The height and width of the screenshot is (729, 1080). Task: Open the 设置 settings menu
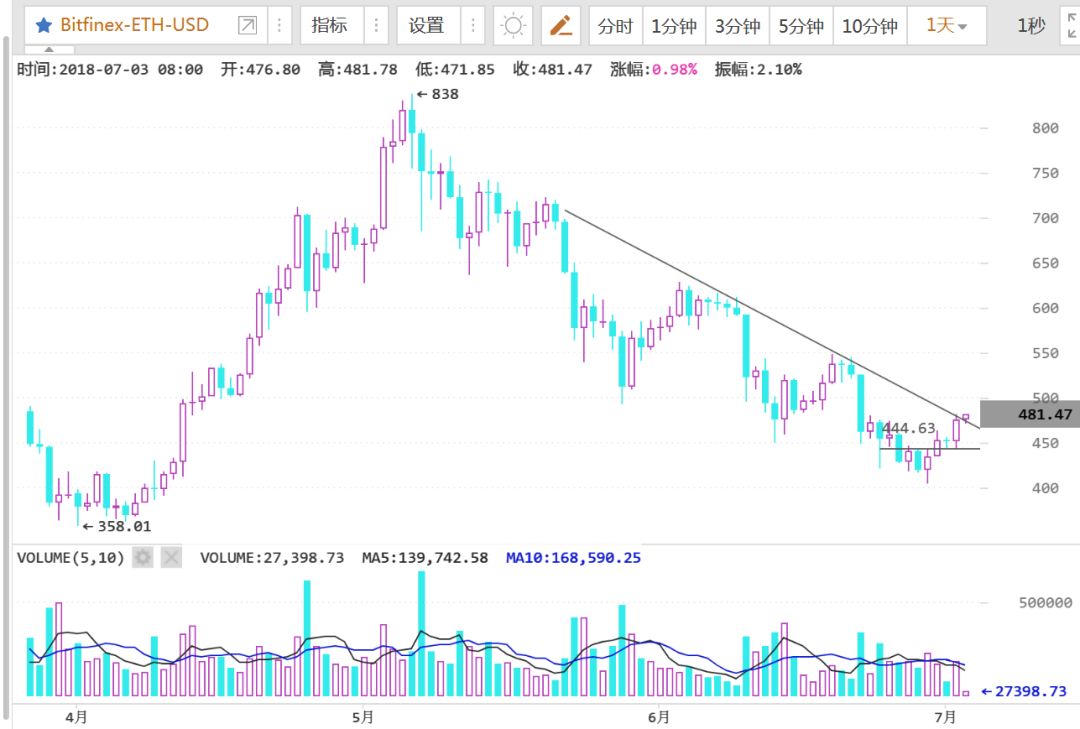point(426,25)
